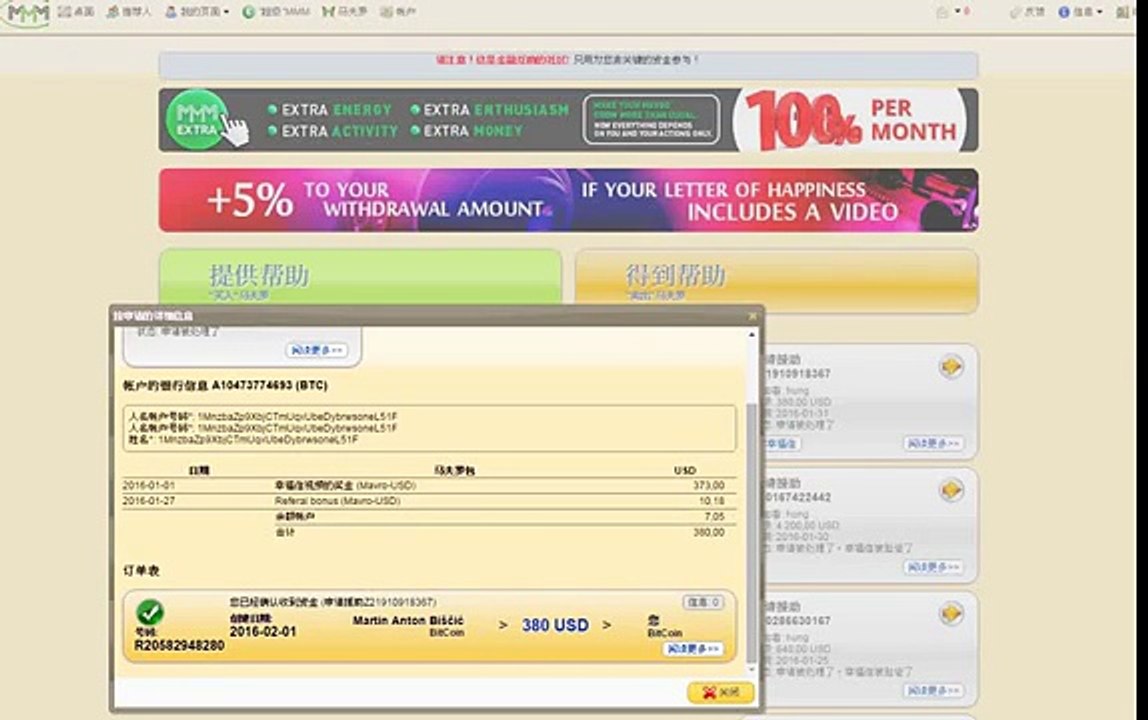Screen dimensions: 1148x720
Task: Click the MMM Extra green circle logo
Action: 196,120
